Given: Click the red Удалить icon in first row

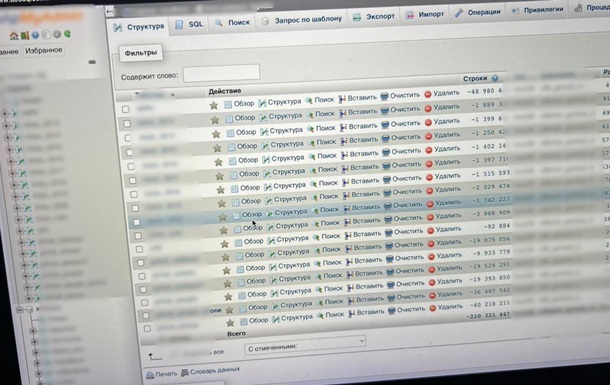Looking at the screenshot, I should coord(428,94).
